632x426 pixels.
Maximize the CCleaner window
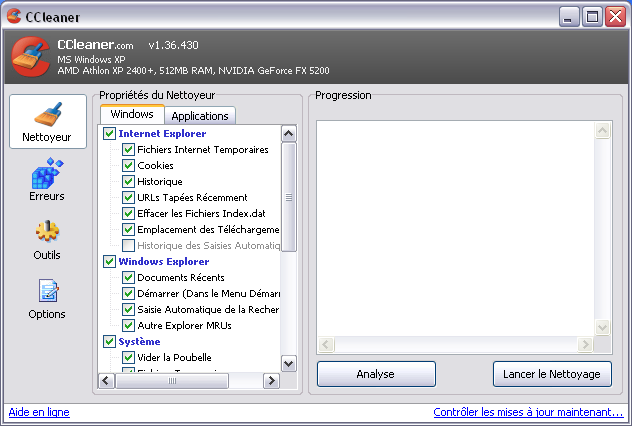coord(592,17)
